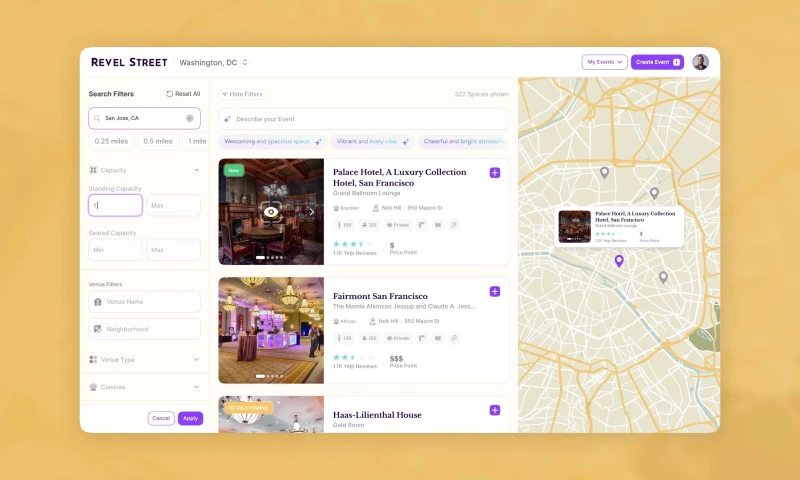The width and height of the screenshot is (800, 480).
Task: Select the 1 mile radius
Action: coord(196,141)
